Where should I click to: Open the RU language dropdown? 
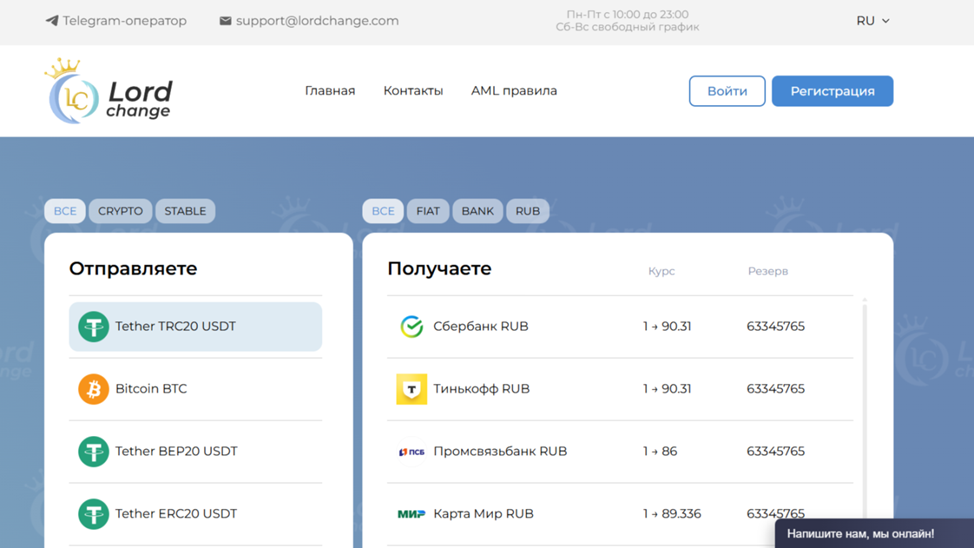click(873, 21)
